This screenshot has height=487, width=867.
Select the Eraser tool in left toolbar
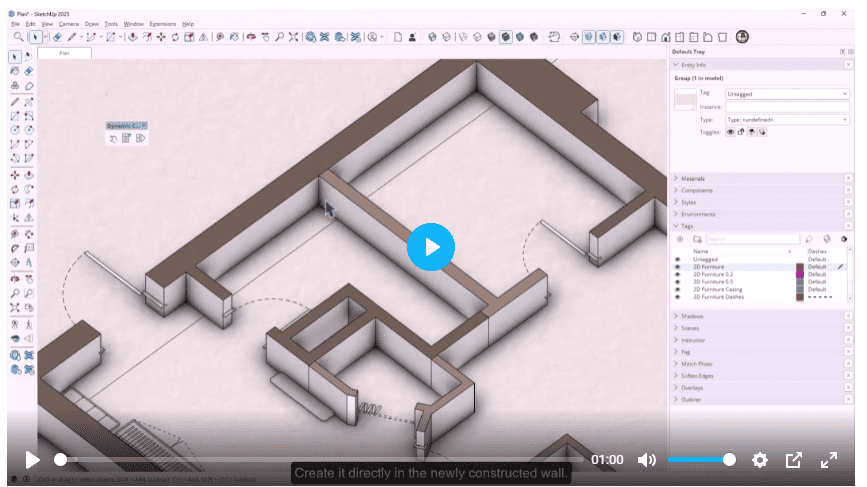(29, 71)
